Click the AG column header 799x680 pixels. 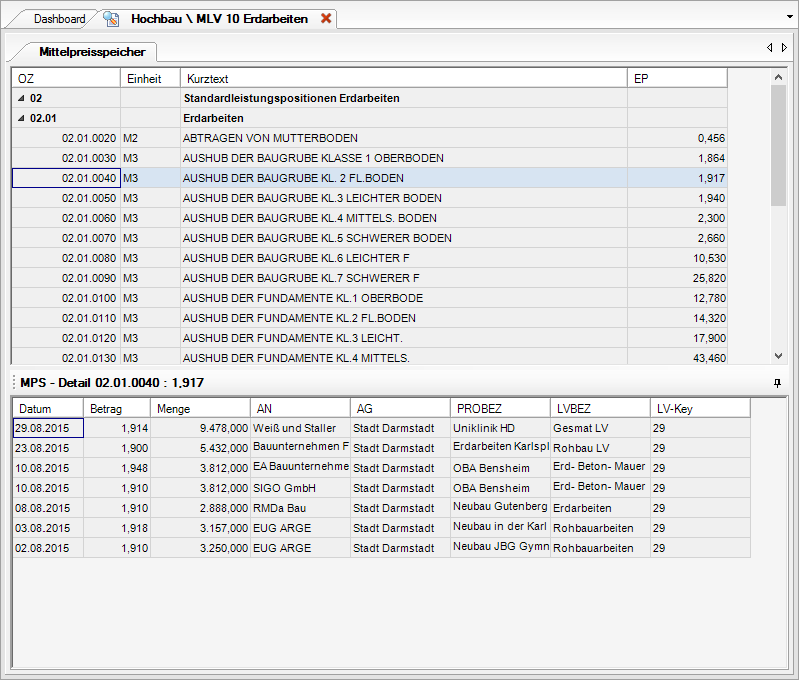tap(400, 408)
